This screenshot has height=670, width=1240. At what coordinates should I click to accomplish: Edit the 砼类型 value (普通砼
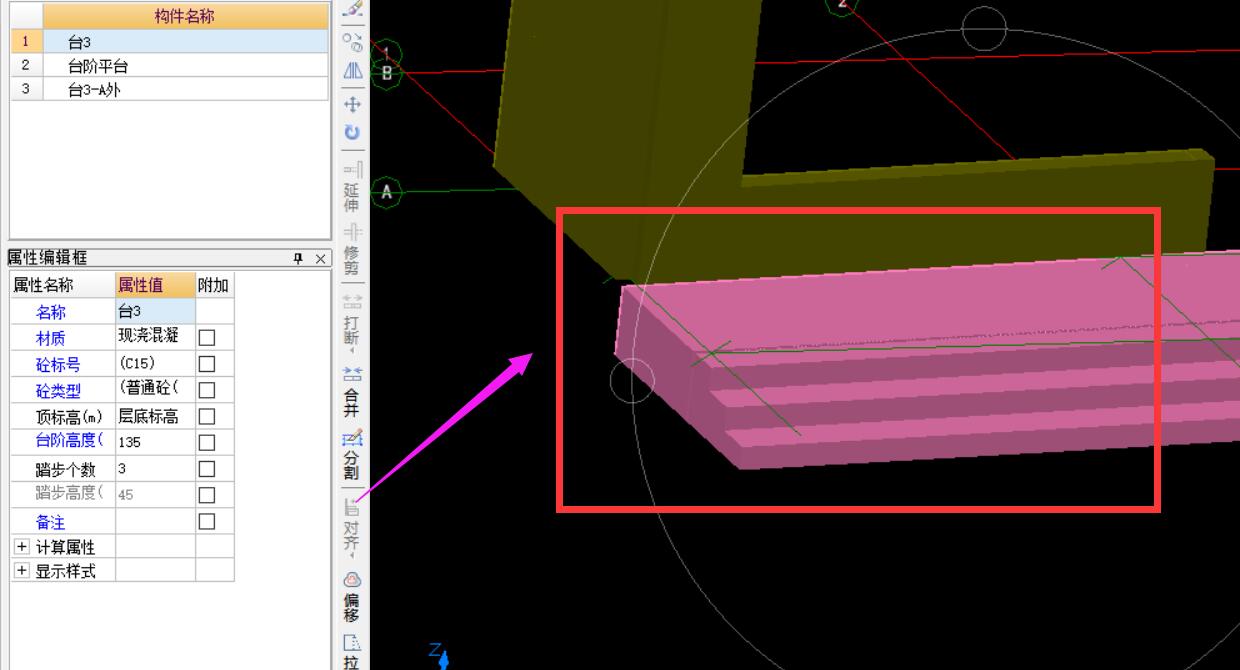[x=155, y=389]
